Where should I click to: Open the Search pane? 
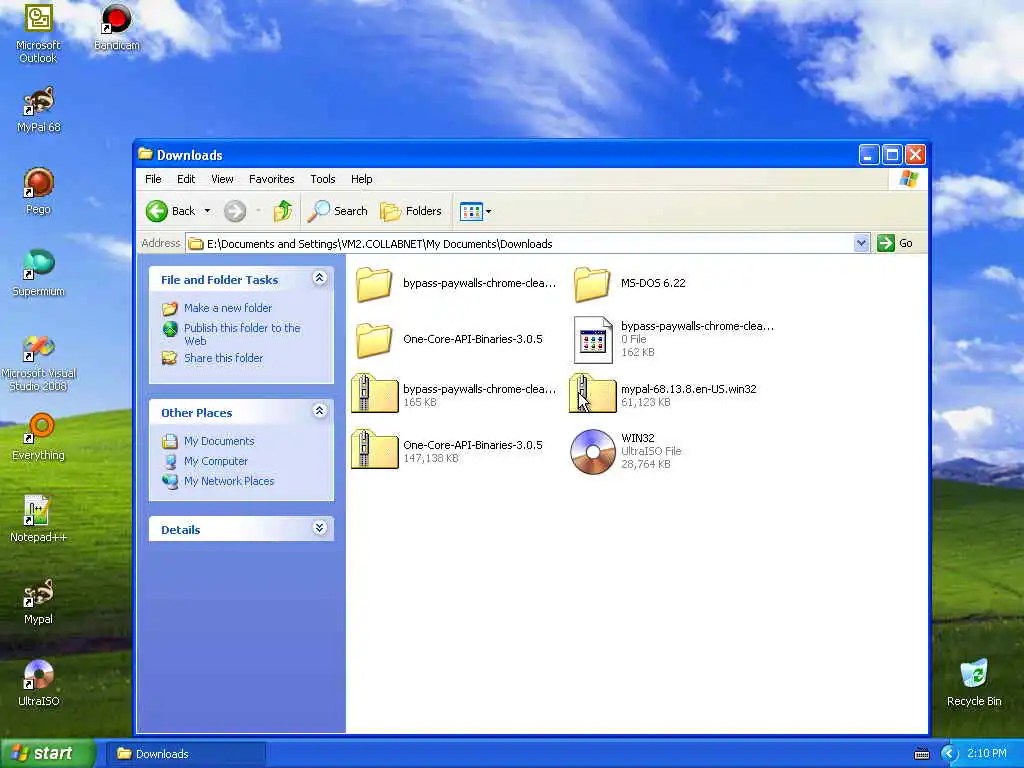[x=338, y=211]
